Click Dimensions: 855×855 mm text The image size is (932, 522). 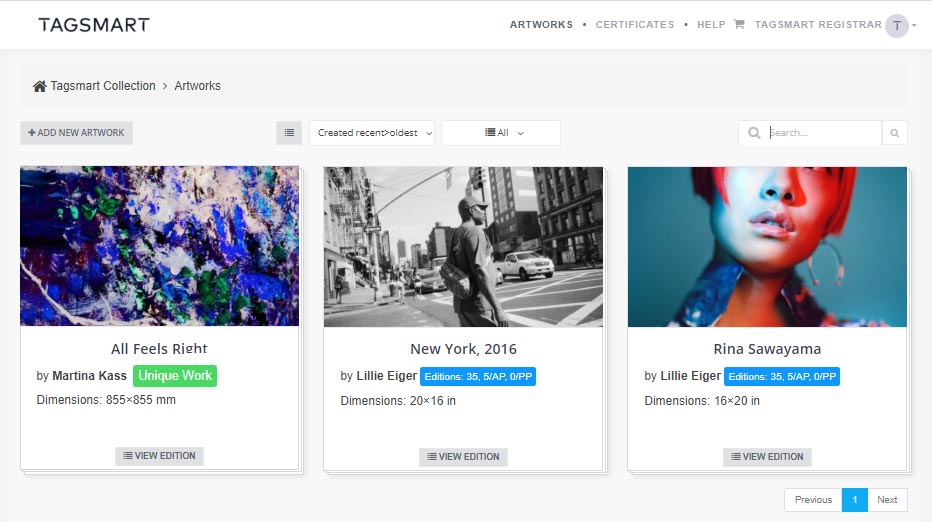click(x=106, y=400)
